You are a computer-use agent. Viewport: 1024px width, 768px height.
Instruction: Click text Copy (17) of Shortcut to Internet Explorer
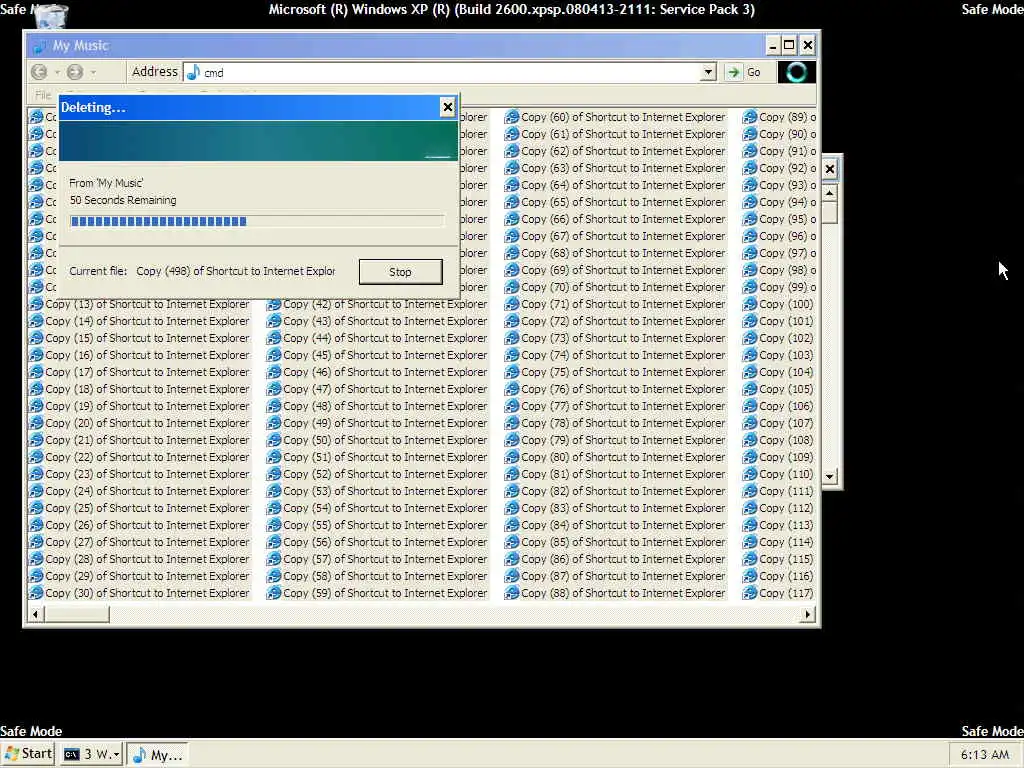pos(148,372)
